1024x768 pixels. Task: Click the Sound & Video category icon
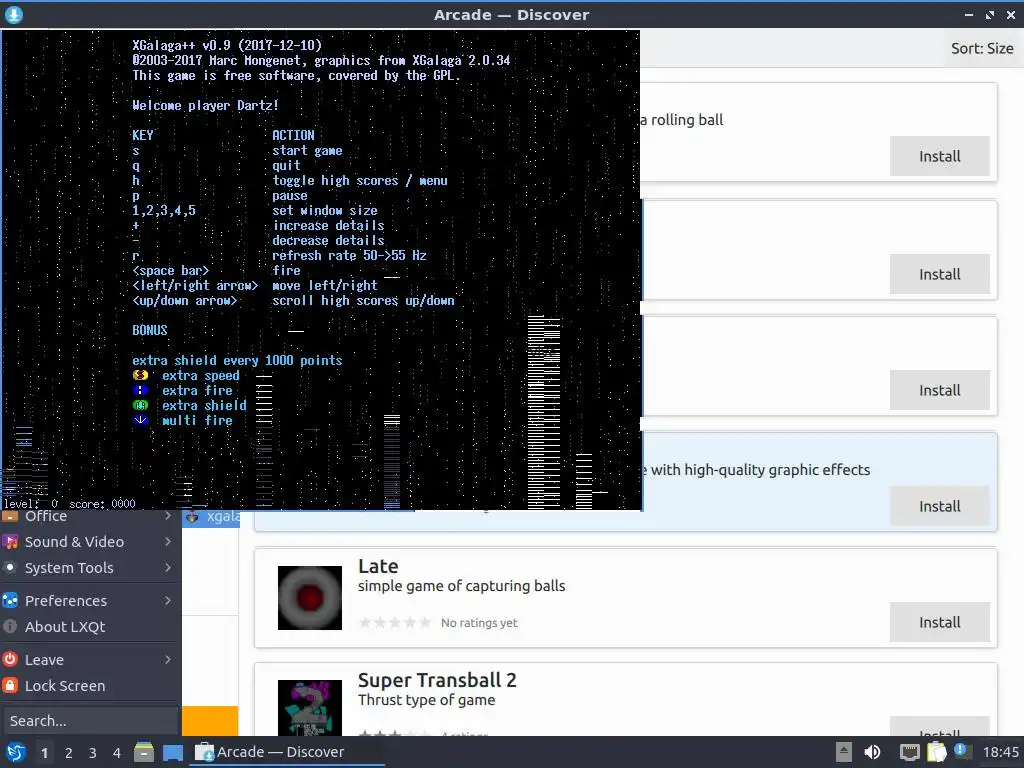coord(10,542)
